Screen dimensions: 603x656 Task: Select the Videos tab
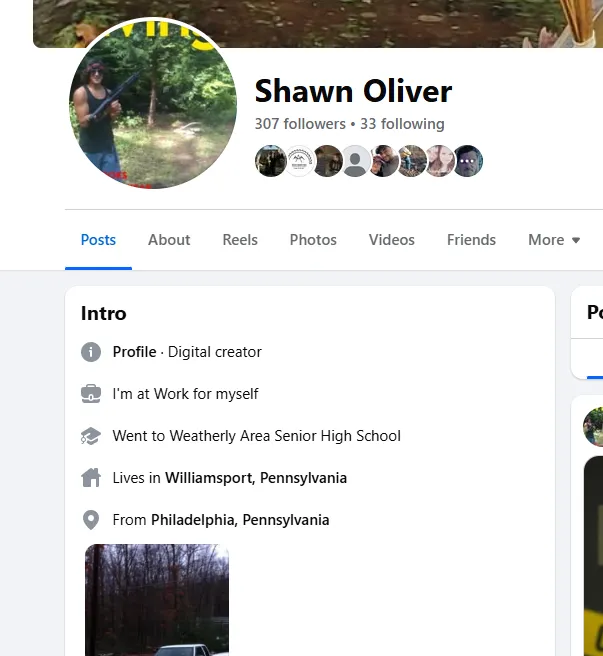click(x=392, y=240)
